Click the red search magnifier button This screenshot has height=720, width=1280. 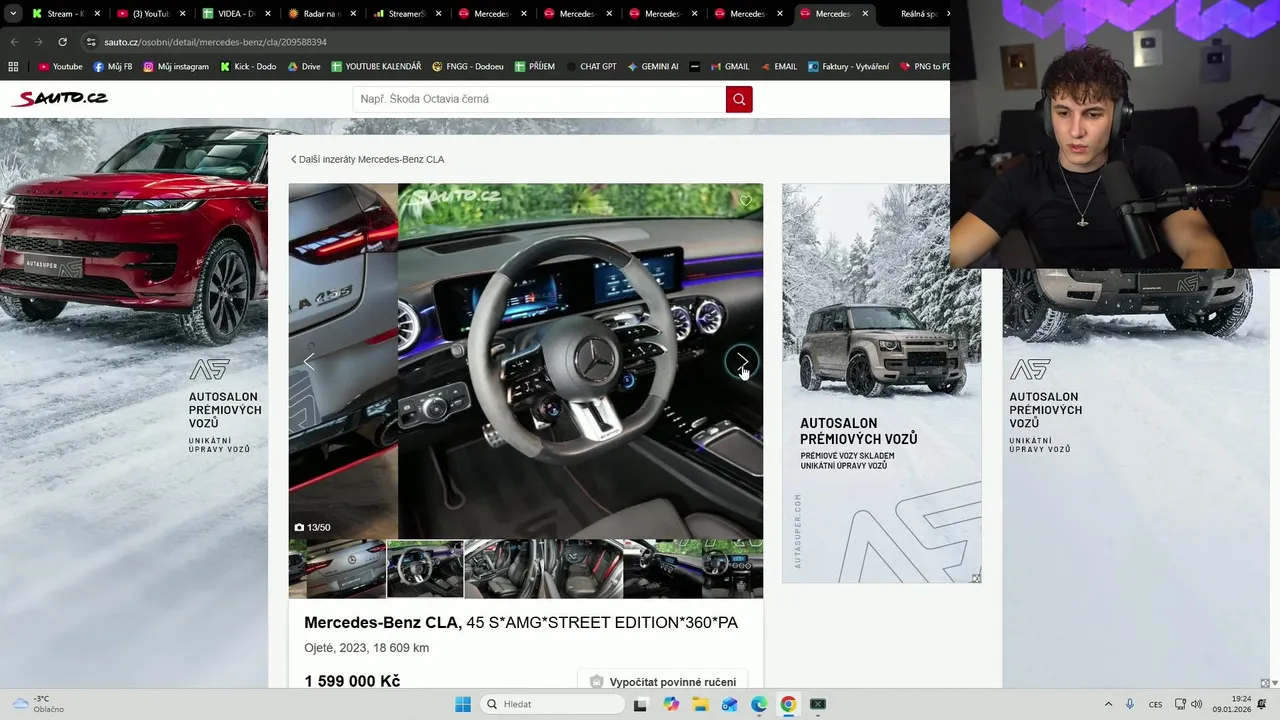pyautogui.click(x=739, y=99)
